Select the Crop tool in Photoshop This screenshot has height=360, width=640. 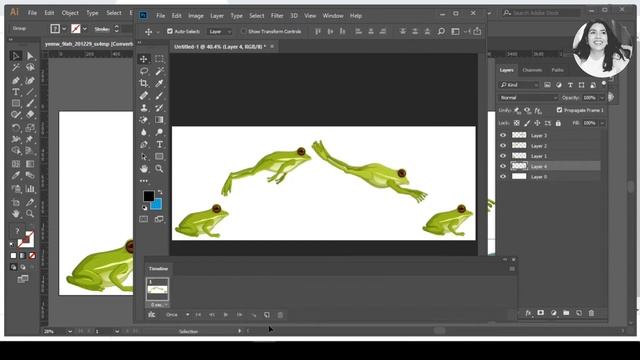click(144, 83)
